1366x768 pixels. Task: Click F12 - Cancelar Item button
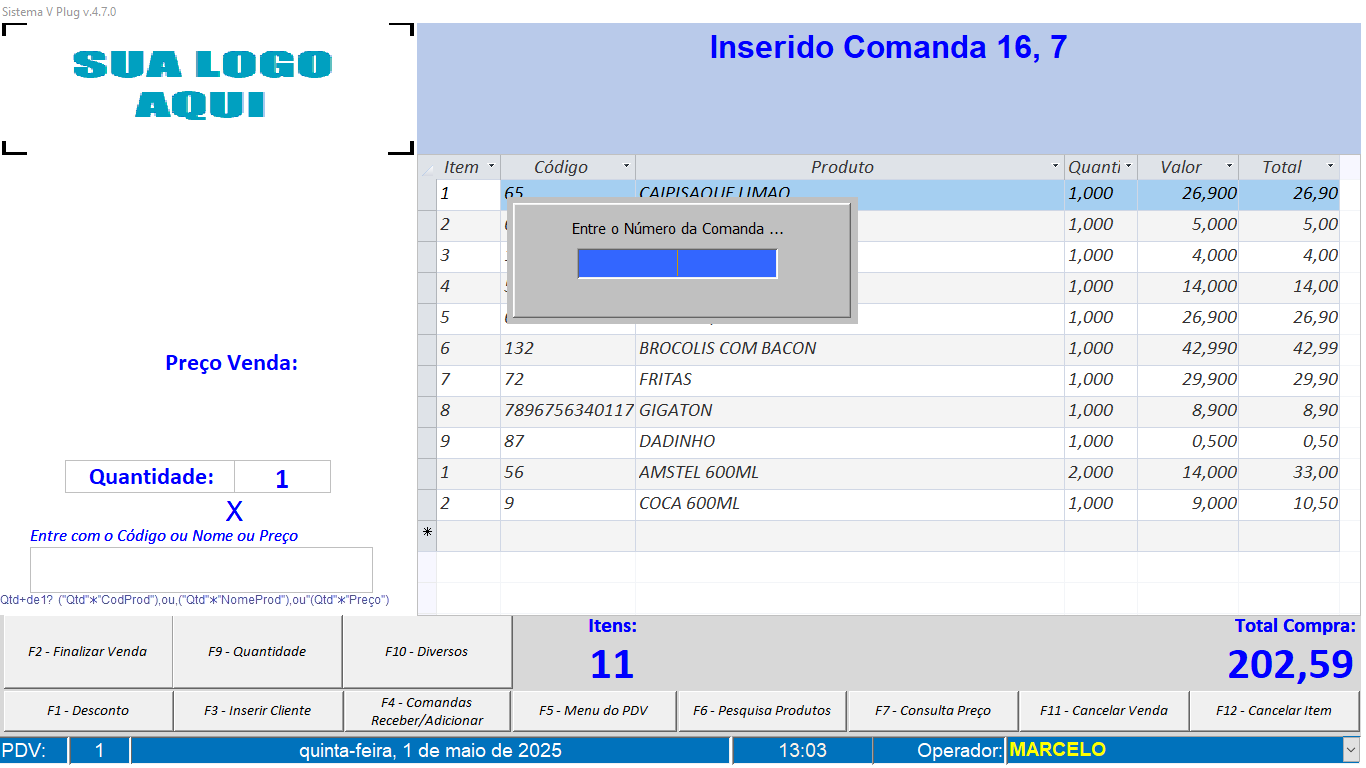coord(1274,711)
